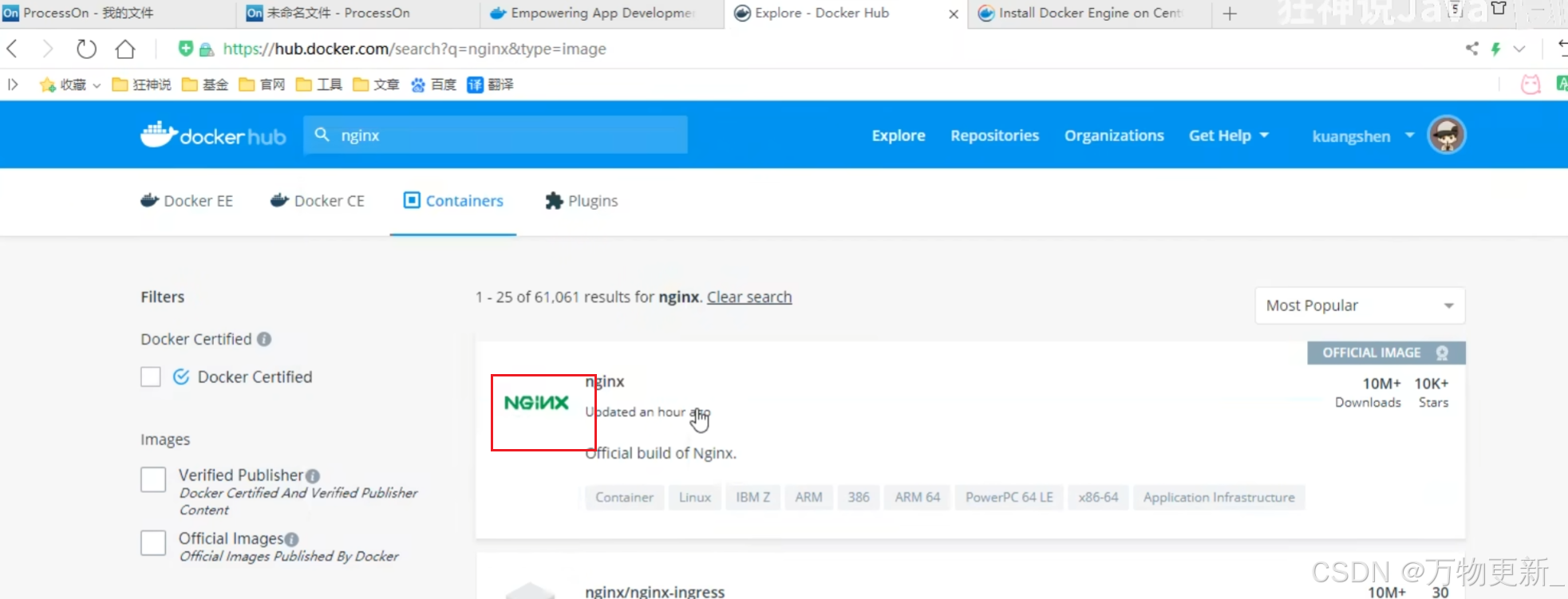The width and height of the screenshot is (1568, 599).
Task: Click the Docker Hub whale logo
Action: click(x=213, y=135)
